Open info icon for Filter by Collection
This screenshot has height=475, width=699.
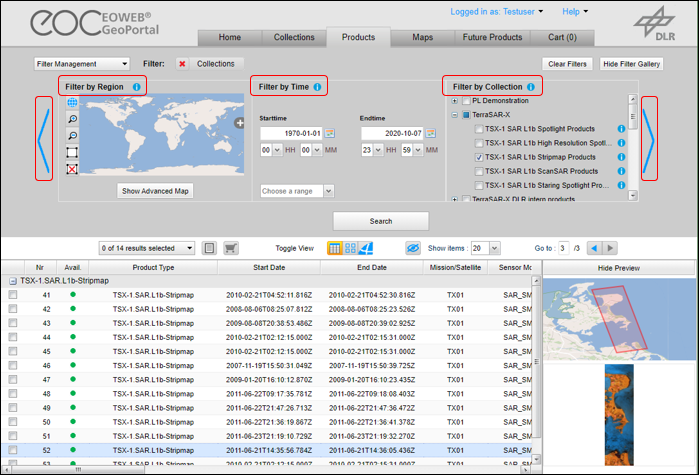[530, 87]
